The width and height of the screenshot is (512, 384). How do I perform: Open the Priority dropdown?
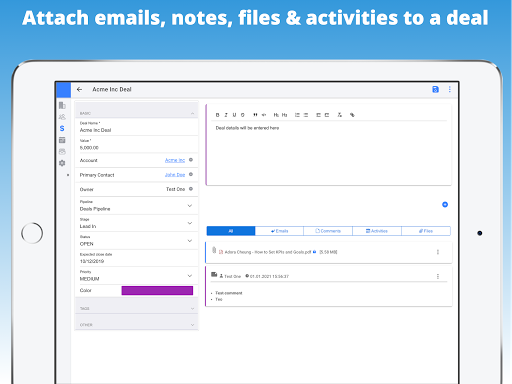190,276
